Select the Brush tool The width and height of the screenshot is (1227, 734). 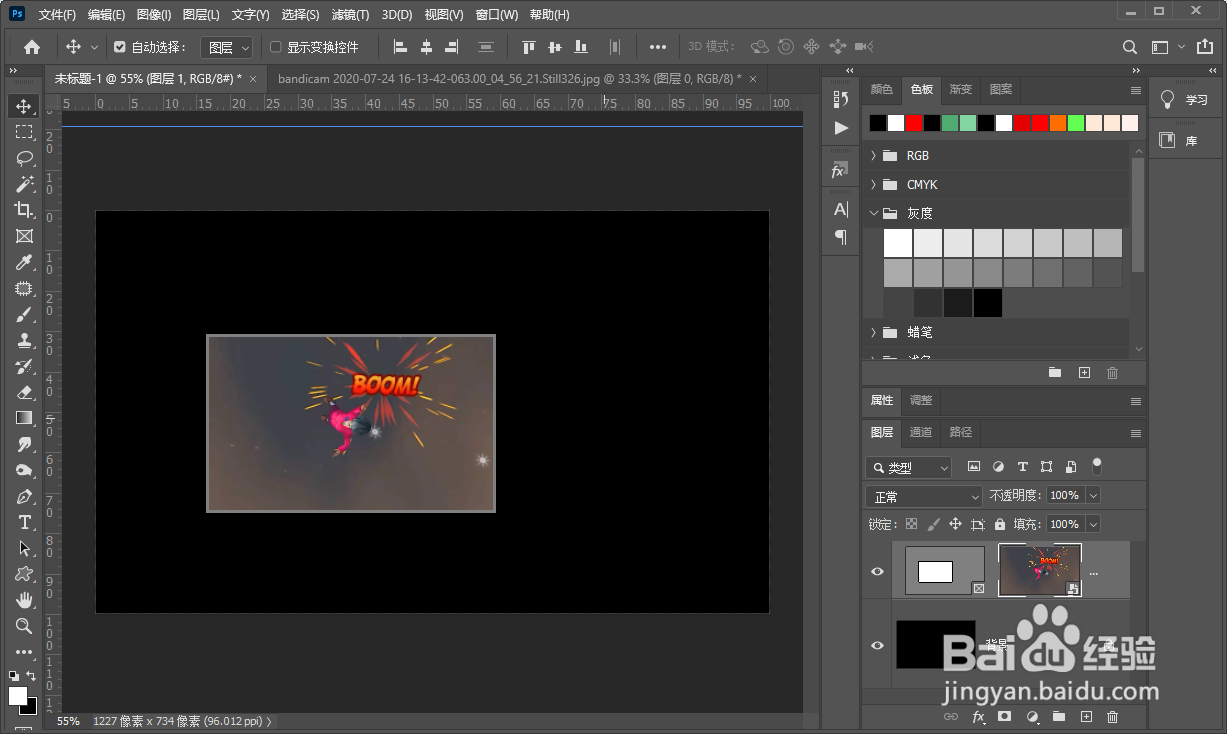point(24,314)
